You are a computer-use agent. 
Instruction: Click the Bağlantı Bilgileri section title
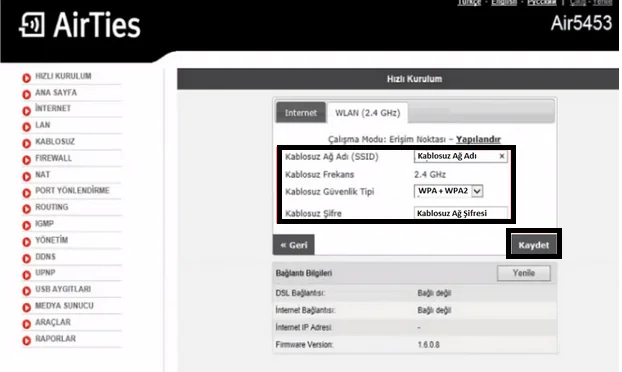click(x=304, y=273)
